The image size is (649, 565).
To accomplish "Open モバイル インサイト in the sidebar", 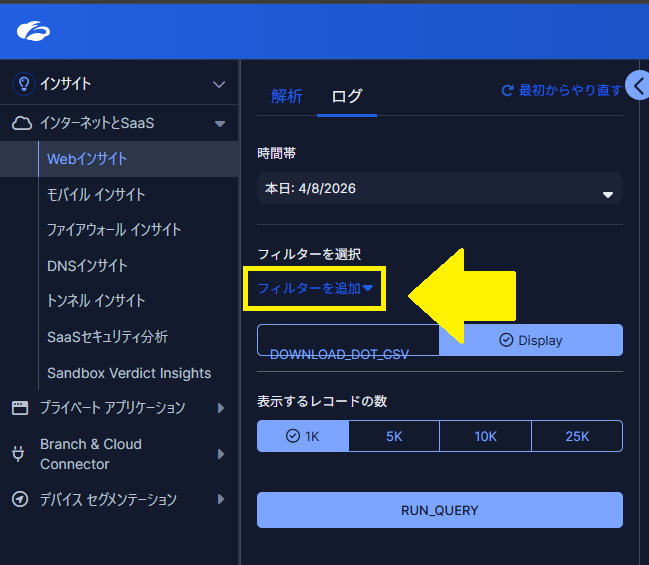I will point(96,195).
